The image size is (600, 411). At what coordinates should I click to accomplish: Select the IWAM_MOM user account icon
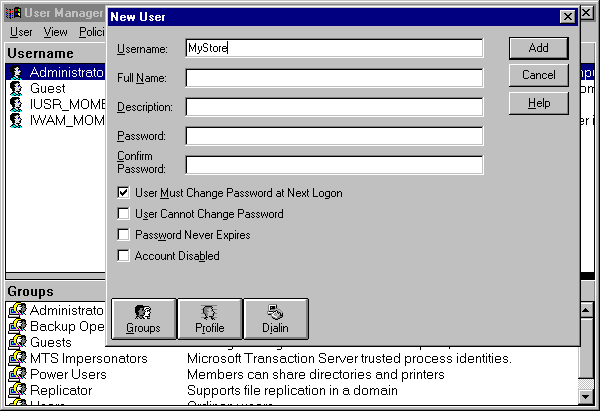17,121
